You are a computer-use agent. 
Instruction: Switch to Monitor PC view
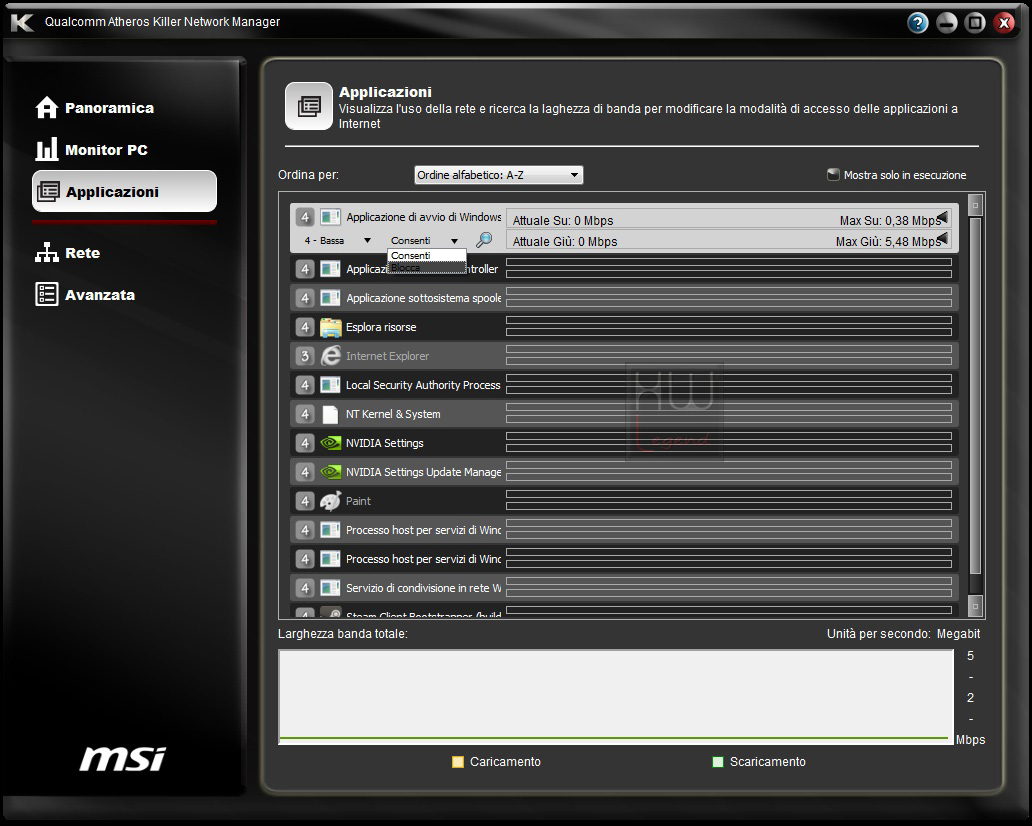(x=91, y=150)
